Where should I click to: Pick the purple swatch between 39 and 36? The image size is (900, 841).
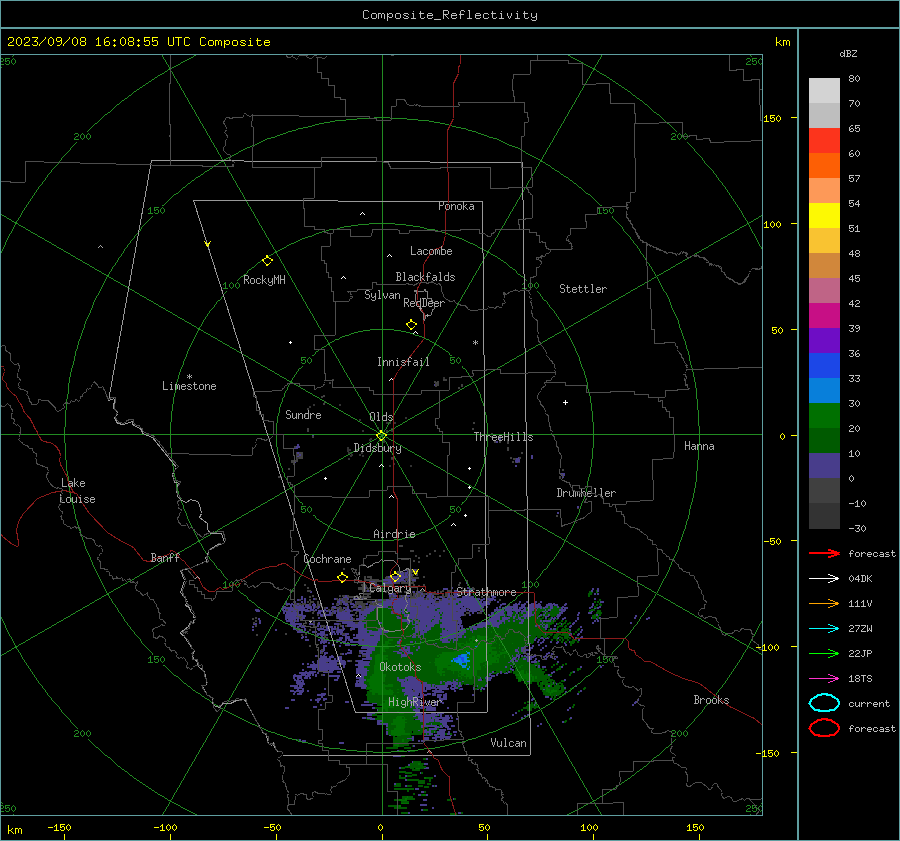824,340
